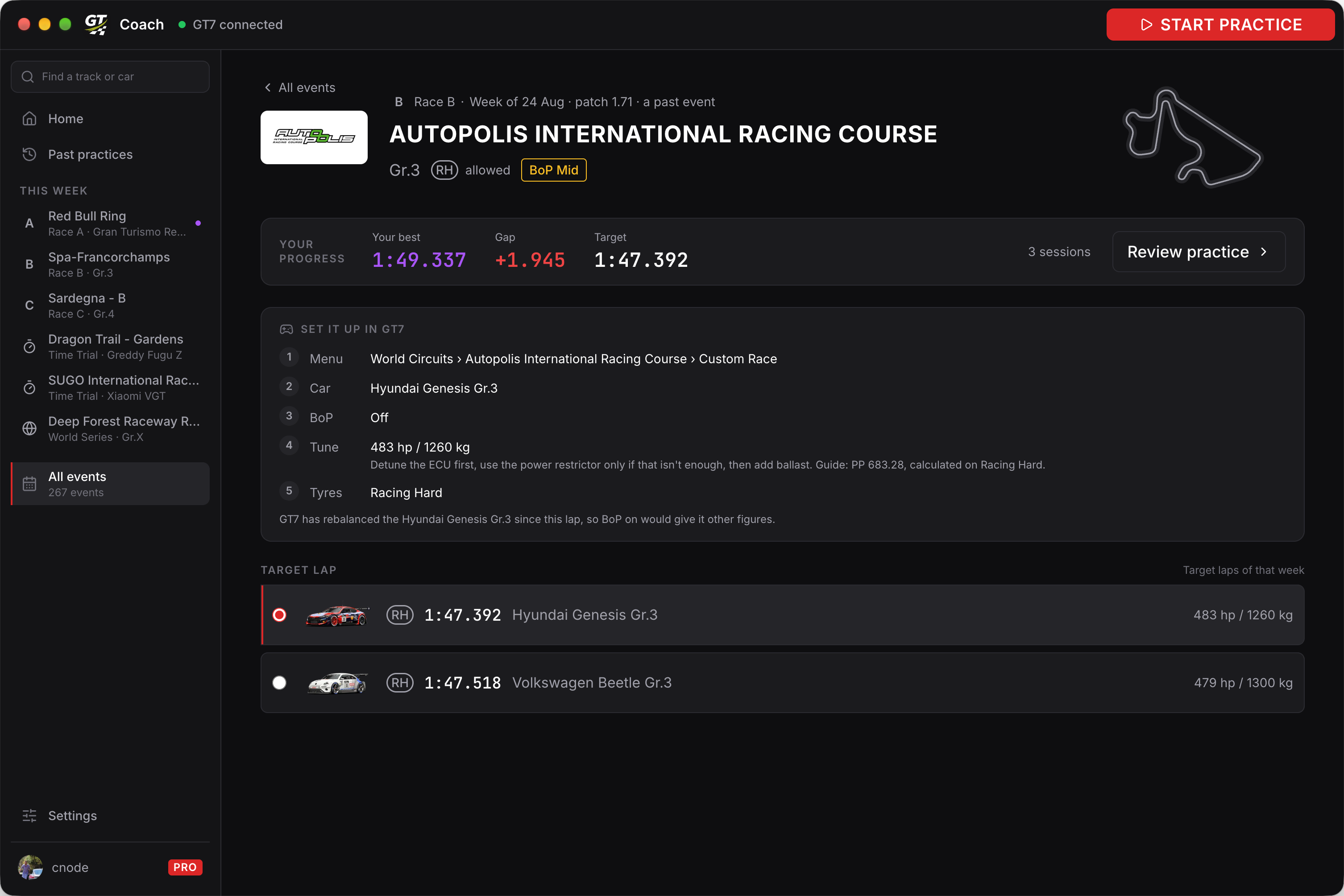Open All events 267 events item
1344x896 pixels.
pos(110,484)
